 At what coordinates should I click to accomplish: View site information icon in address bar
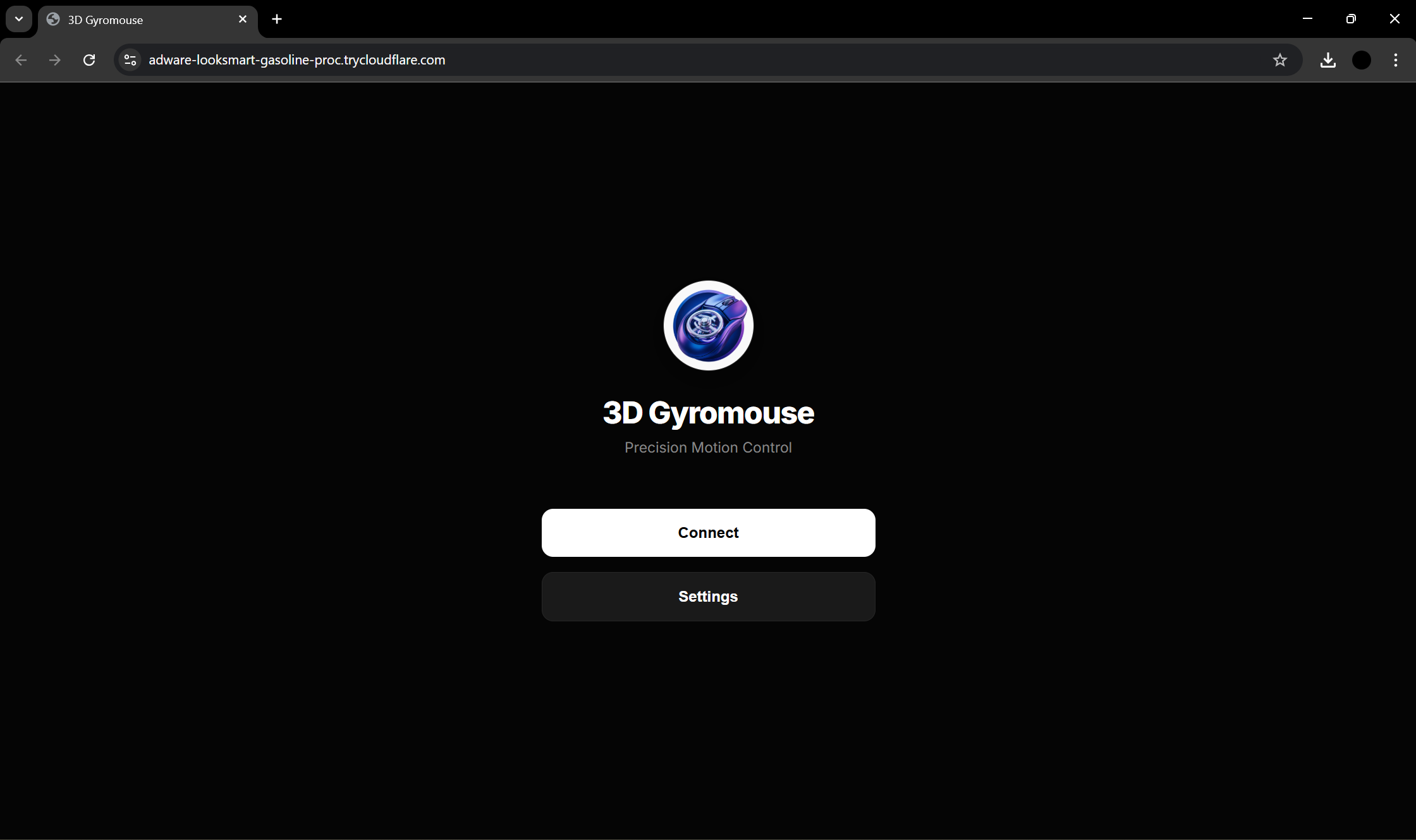[130, 60]
